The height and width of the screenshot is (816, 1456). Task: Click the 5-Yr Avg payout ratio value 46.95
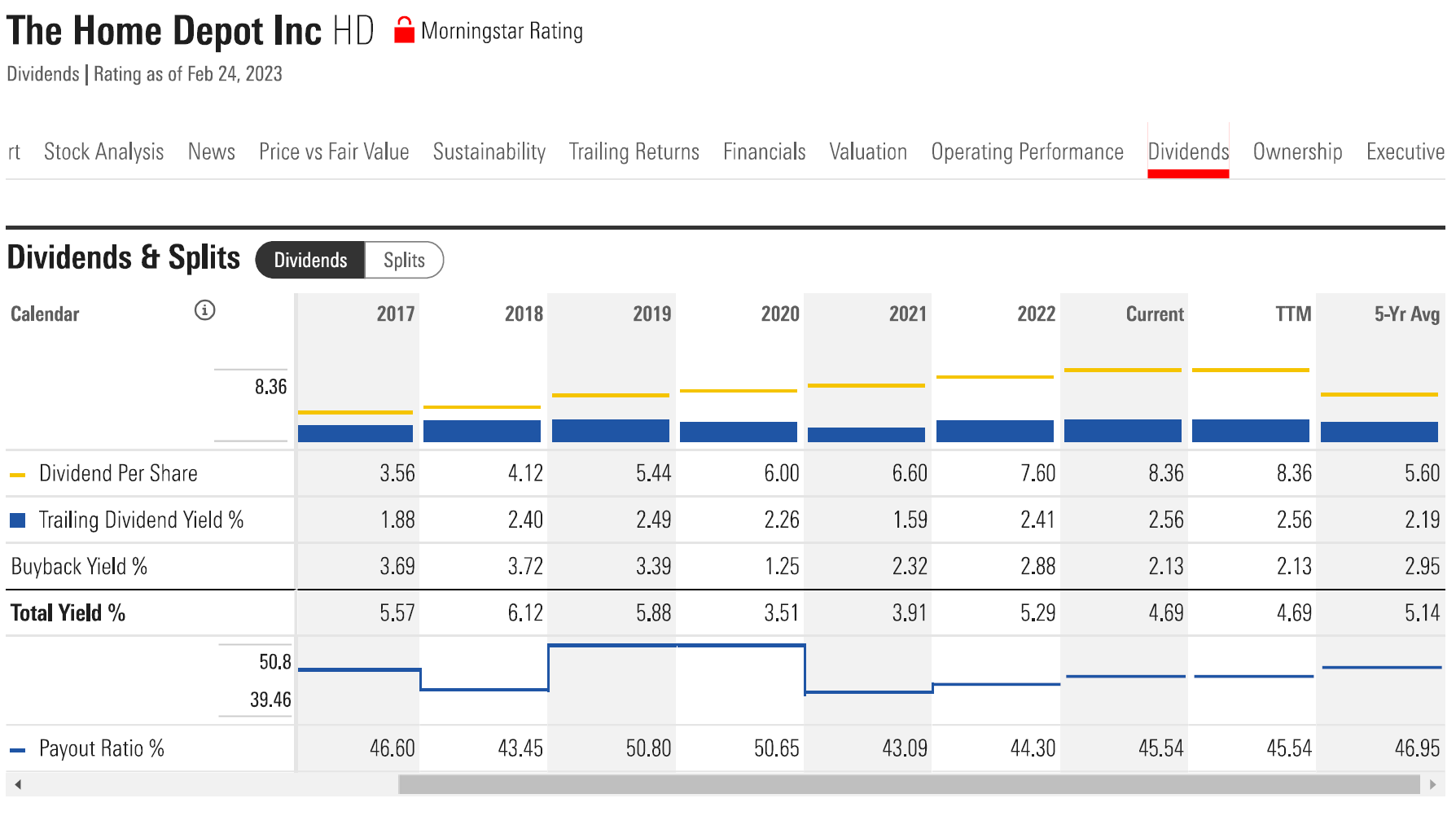pyautogui.click(x=1418, y=749)
